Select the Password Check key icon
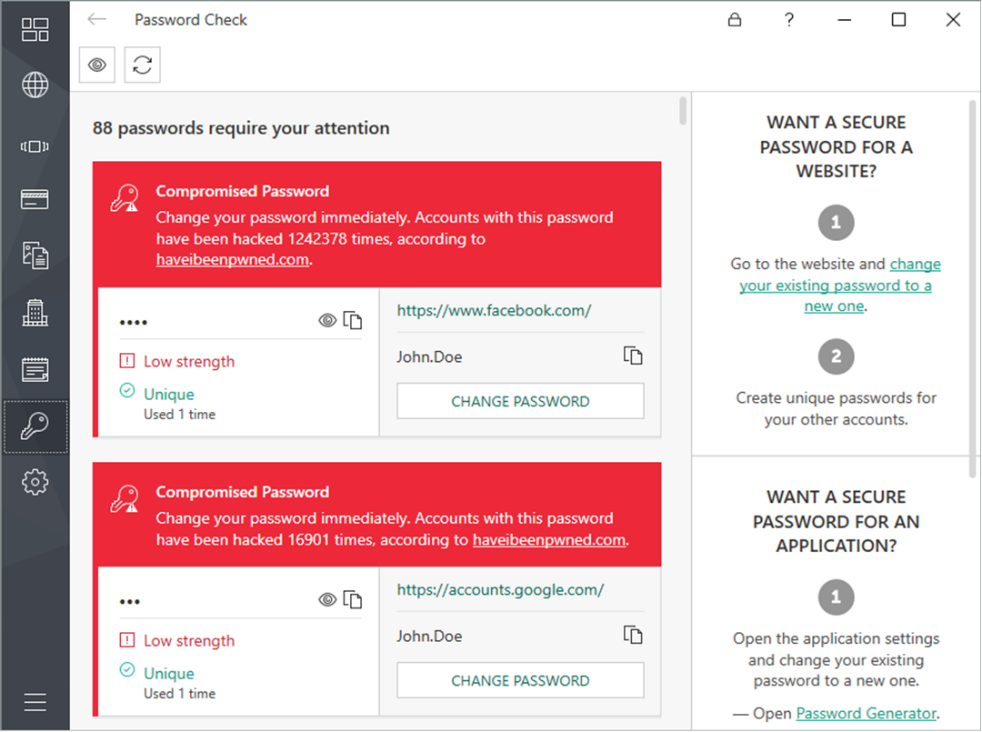 tap(35, 427)
